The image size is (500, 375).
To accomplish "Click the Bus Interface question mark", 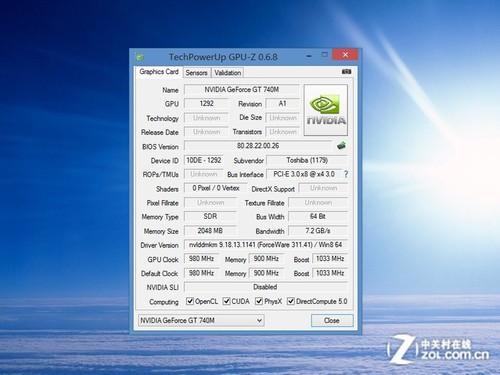I will [x=346, y=174].
